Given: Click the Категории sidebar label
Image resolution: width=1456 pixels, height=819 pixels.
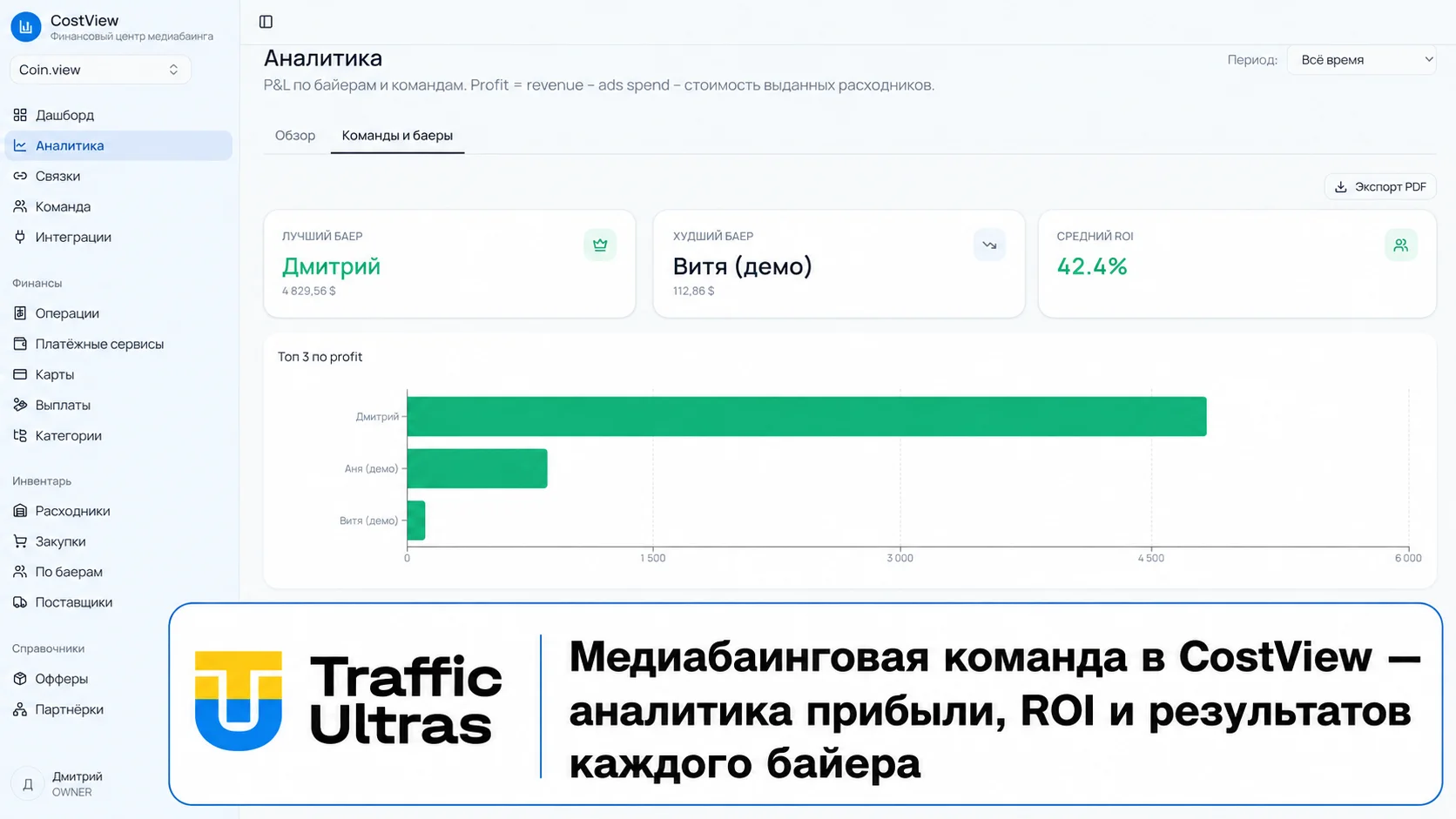Looking at the screenshot, I should [69, 435].
